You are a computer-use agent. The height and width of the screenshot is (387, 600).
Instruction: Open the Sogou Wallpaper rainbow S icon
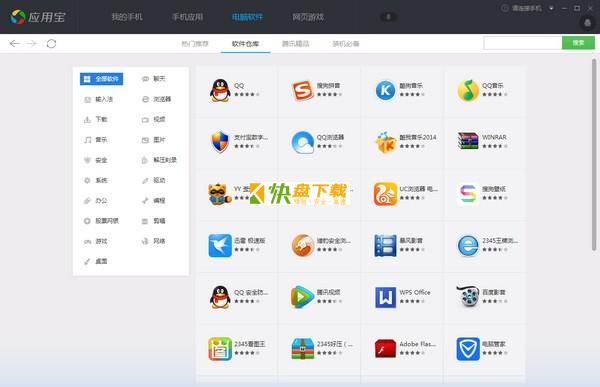(x=468, y=194)
